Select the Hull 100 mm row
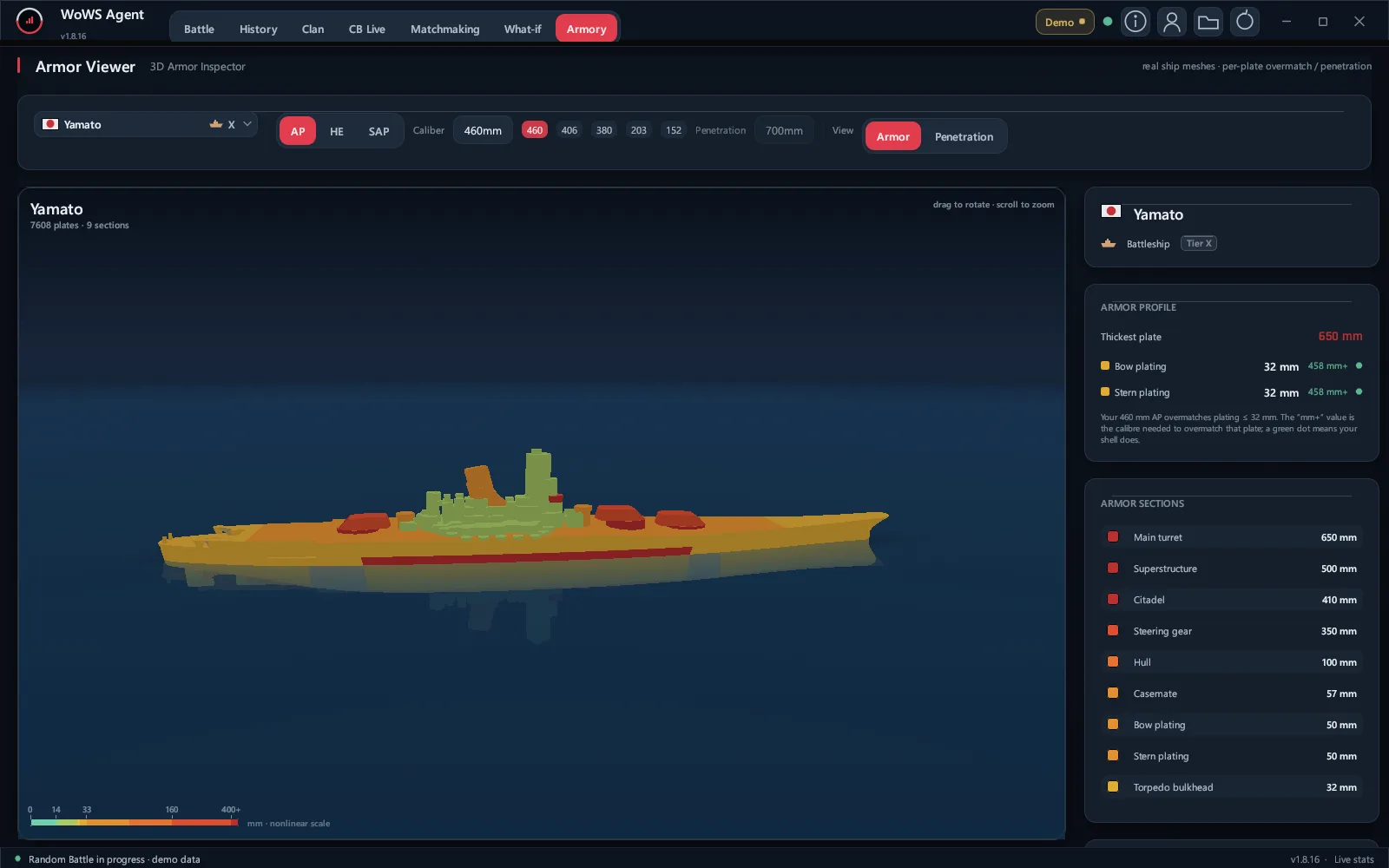The width and height of the screenshot is (1389, 868). [x=1231, y=662]
